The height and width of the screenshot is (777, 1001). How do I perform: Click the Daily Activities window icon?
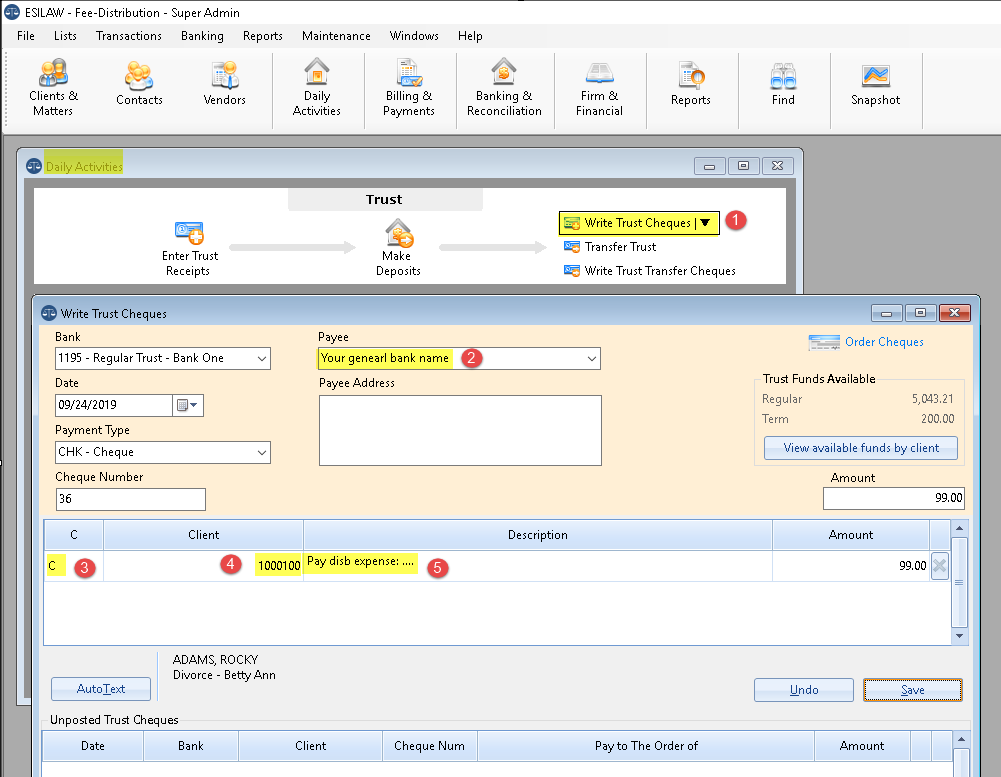34,167
